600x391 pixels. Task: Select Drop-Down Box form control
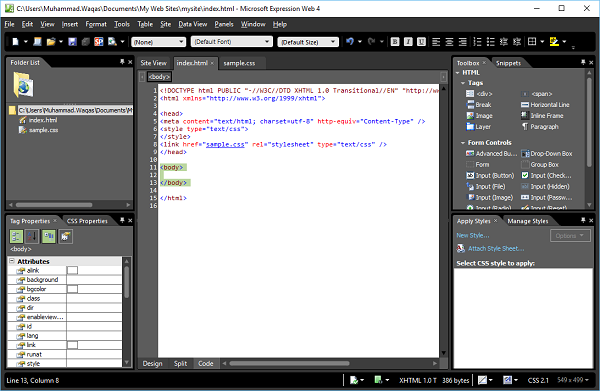click(547, 154)
